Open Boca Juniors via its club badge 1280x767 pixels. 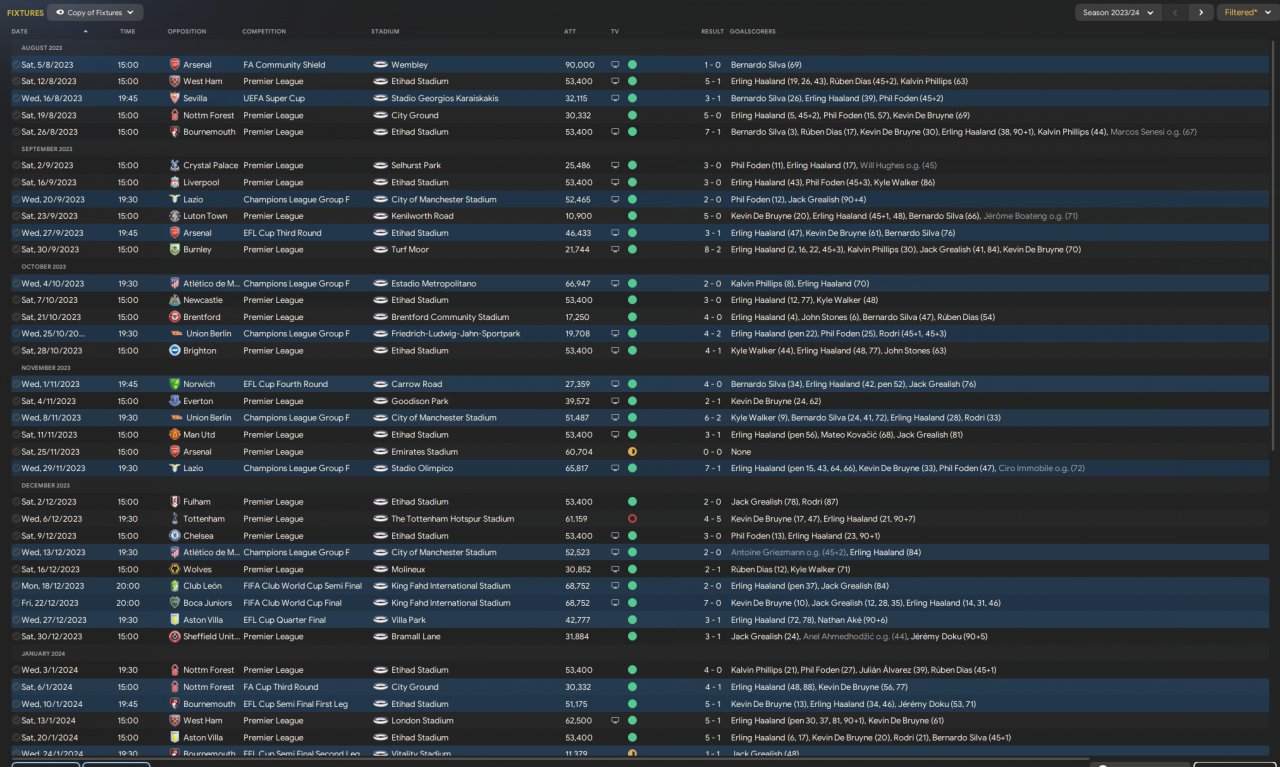[176, 603]
